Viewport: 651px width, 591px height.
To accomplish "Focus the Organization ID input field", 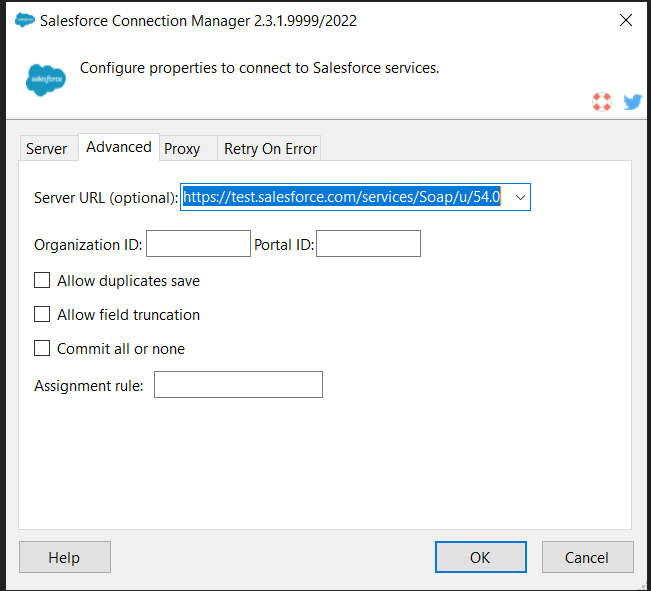I will point(198,243).
